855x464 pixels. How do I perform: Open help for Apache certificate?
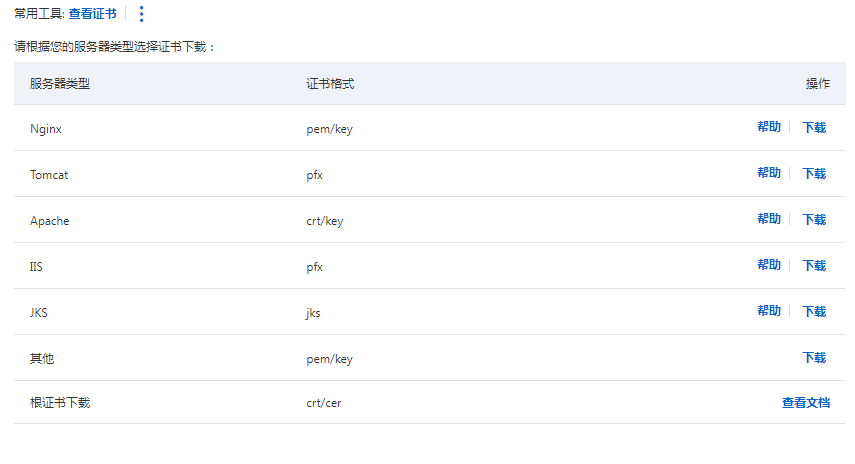(769, 220)
